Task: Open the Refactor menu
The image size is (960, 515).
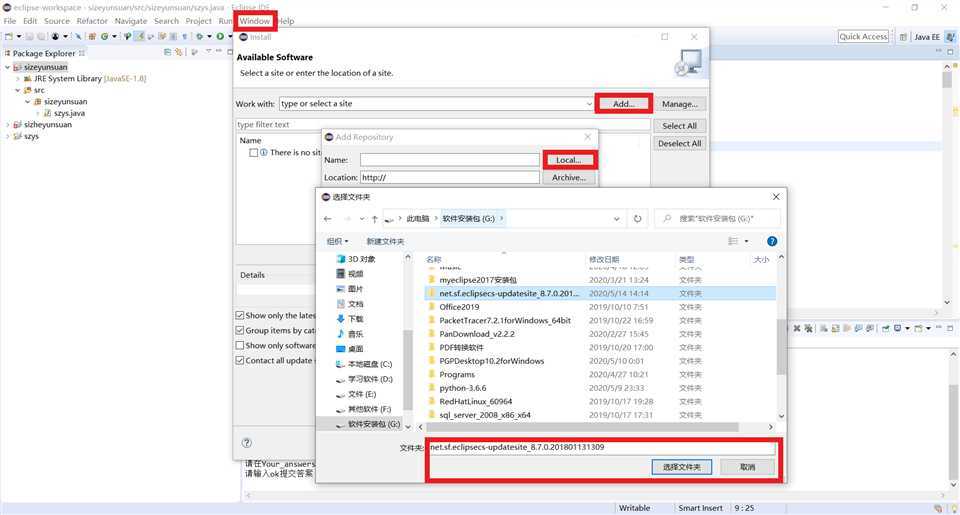Action: point(92,21)
